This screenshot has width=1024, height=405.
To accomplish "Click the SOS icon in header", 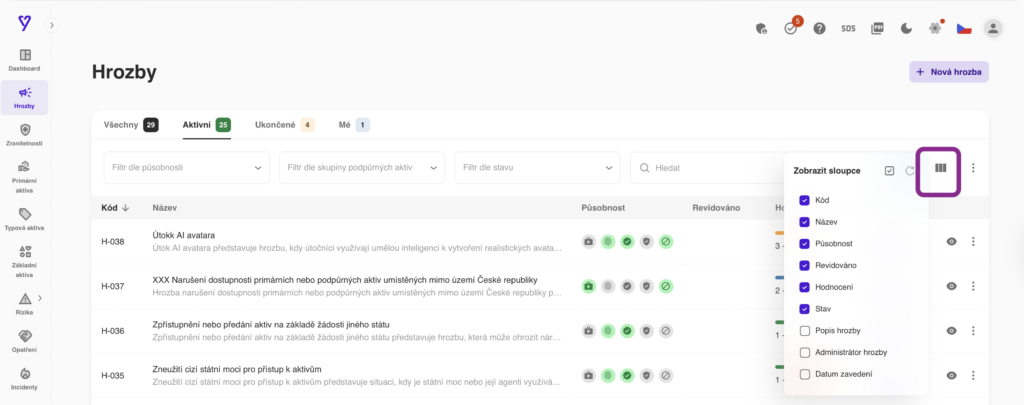I will pos(848,28).
